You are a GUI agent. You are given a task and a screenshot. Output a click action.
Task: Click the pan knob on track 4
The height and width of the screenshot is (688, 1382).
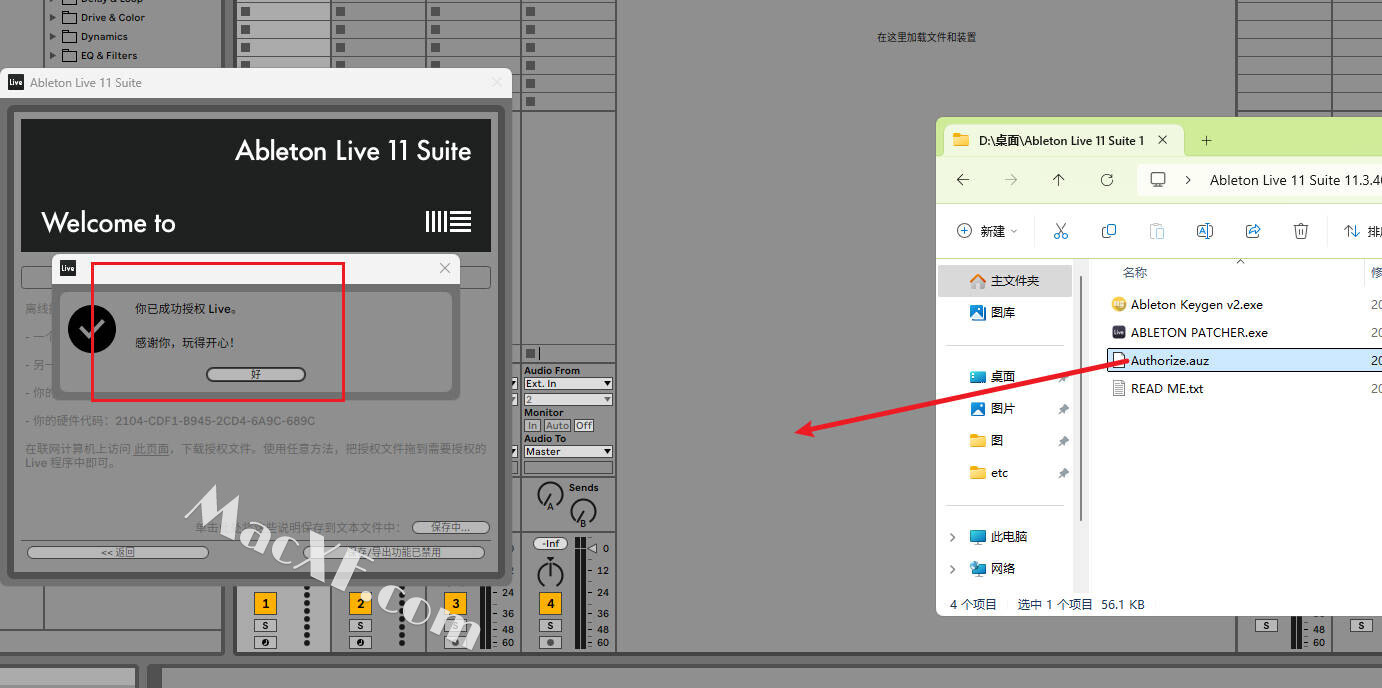(x=550, y=573)
